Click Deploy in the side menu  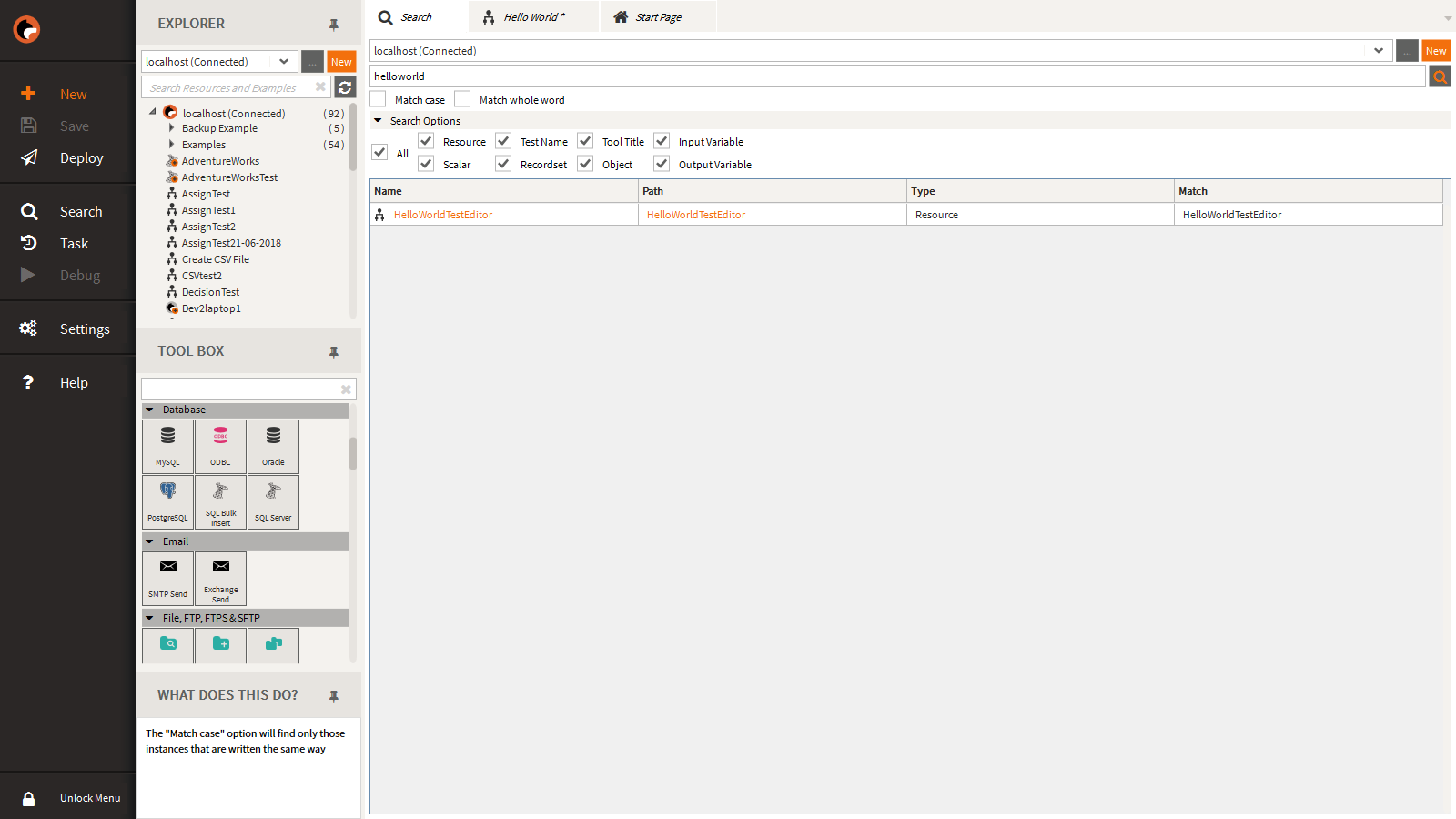pyautogui.click(x=81, y=157)
